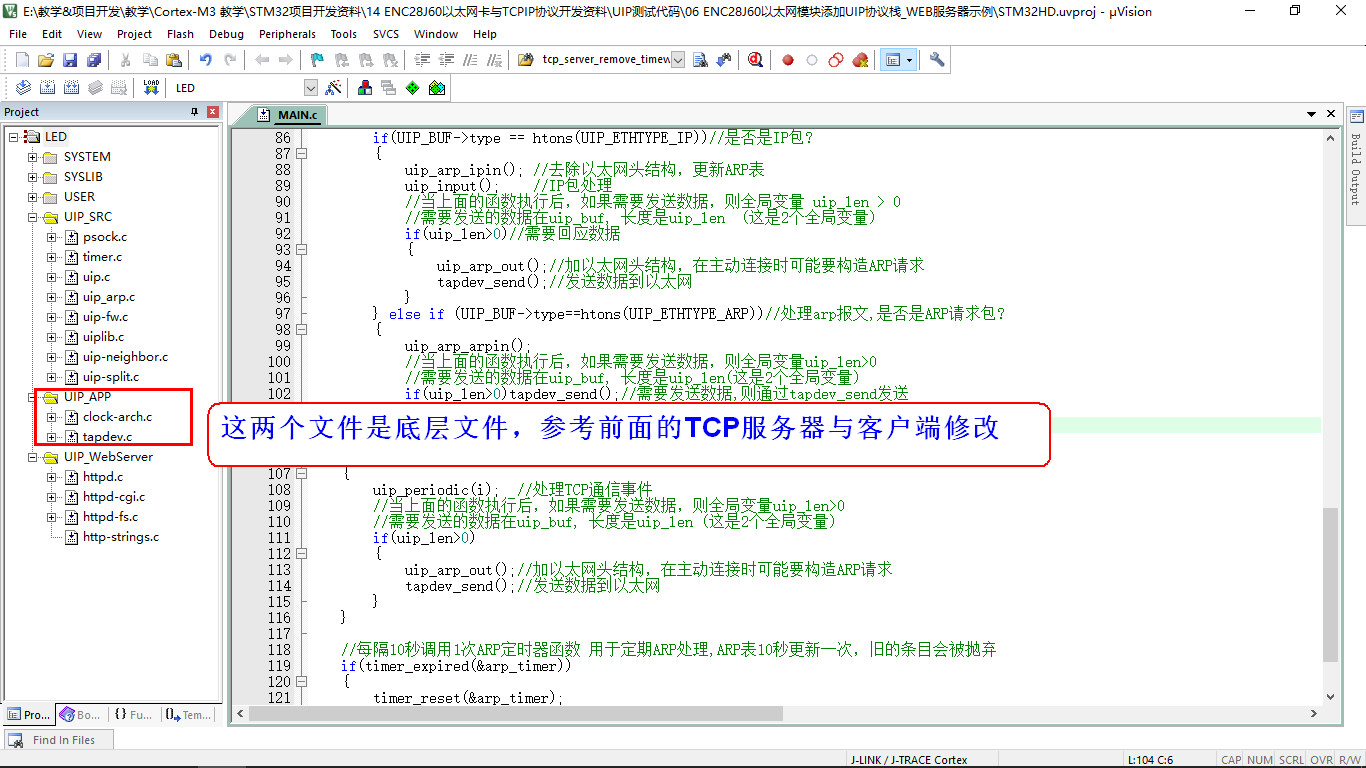This screenshot has height=768, width=1366.
Task: Collapse code block at line 87
Action: [x=301, y=154]
